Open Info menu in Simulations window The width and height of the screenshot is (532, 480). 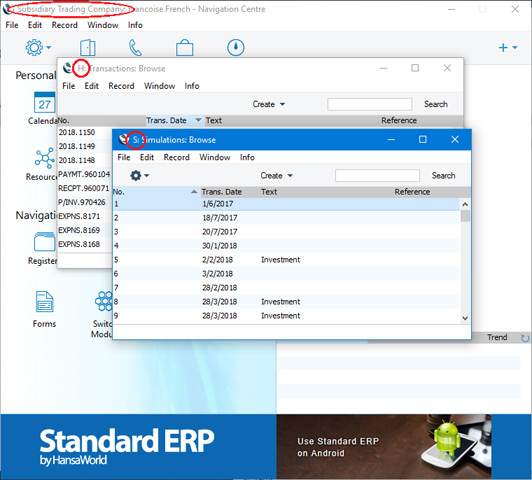pos(247,157)
